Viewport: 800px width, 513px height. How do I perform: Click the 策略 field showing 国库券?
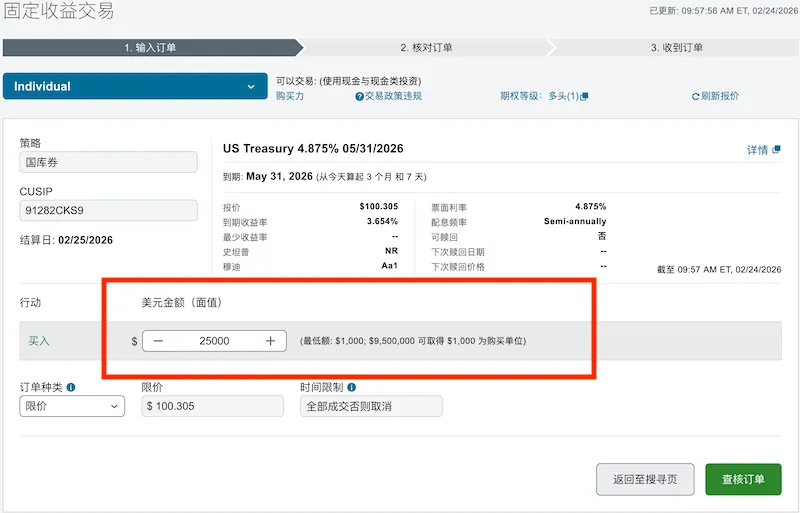coord(108,162)
